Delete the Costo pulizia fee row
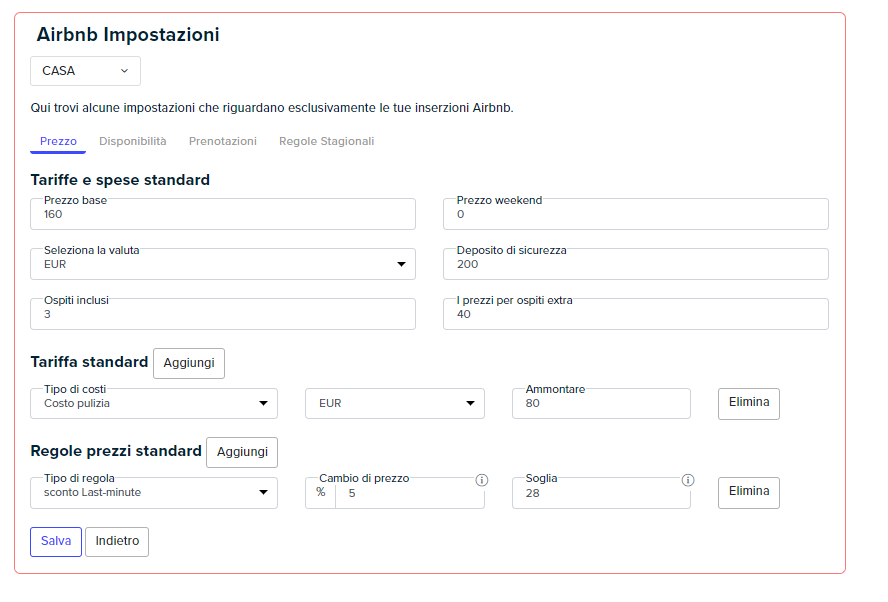Viewport: 888px width, 602px height. tap(749, 403)
